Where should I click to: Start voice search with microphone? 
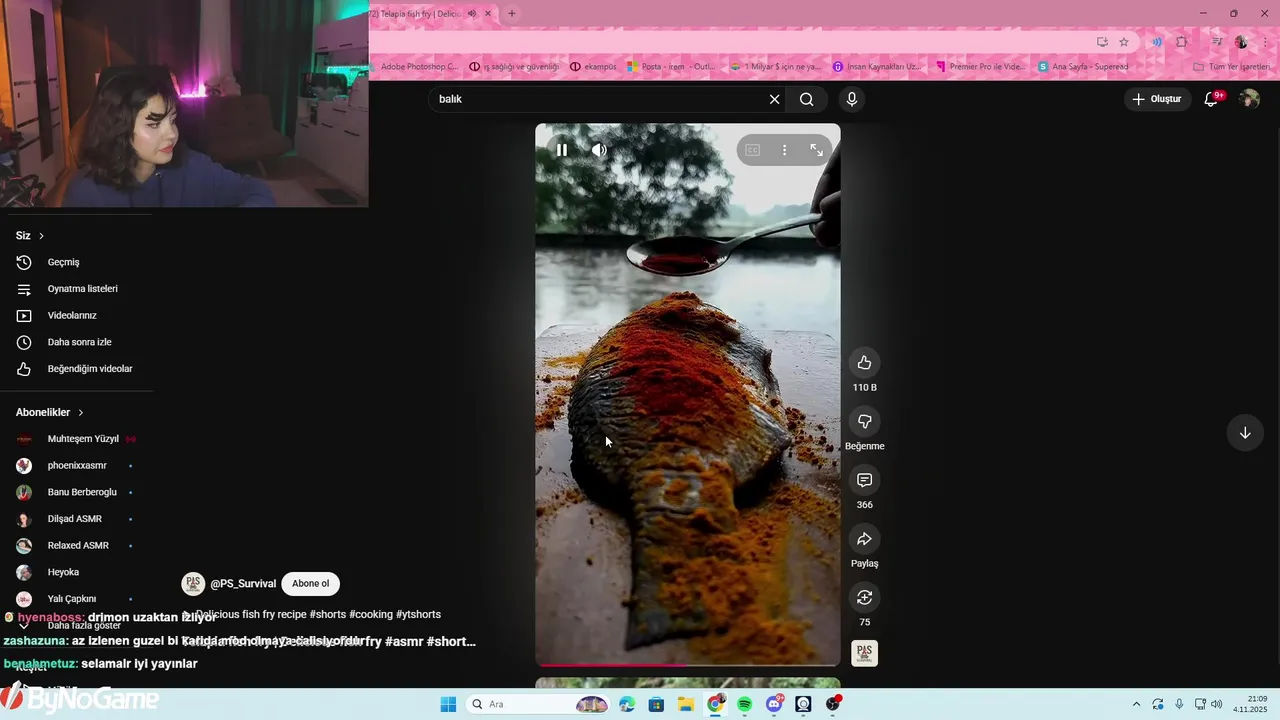point(852,99)
